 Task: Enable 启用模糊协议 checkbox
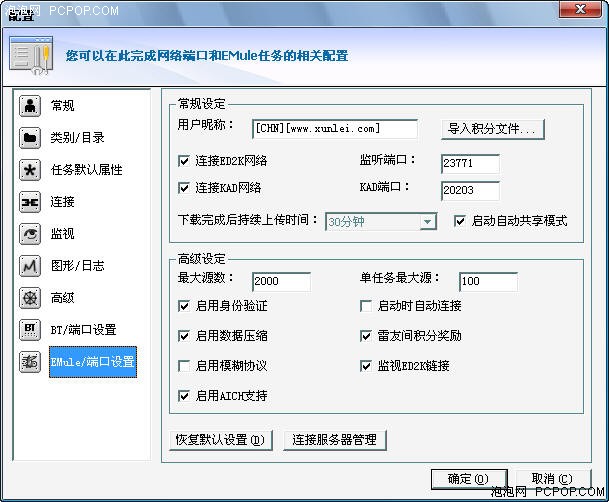[x=184, y=366]
